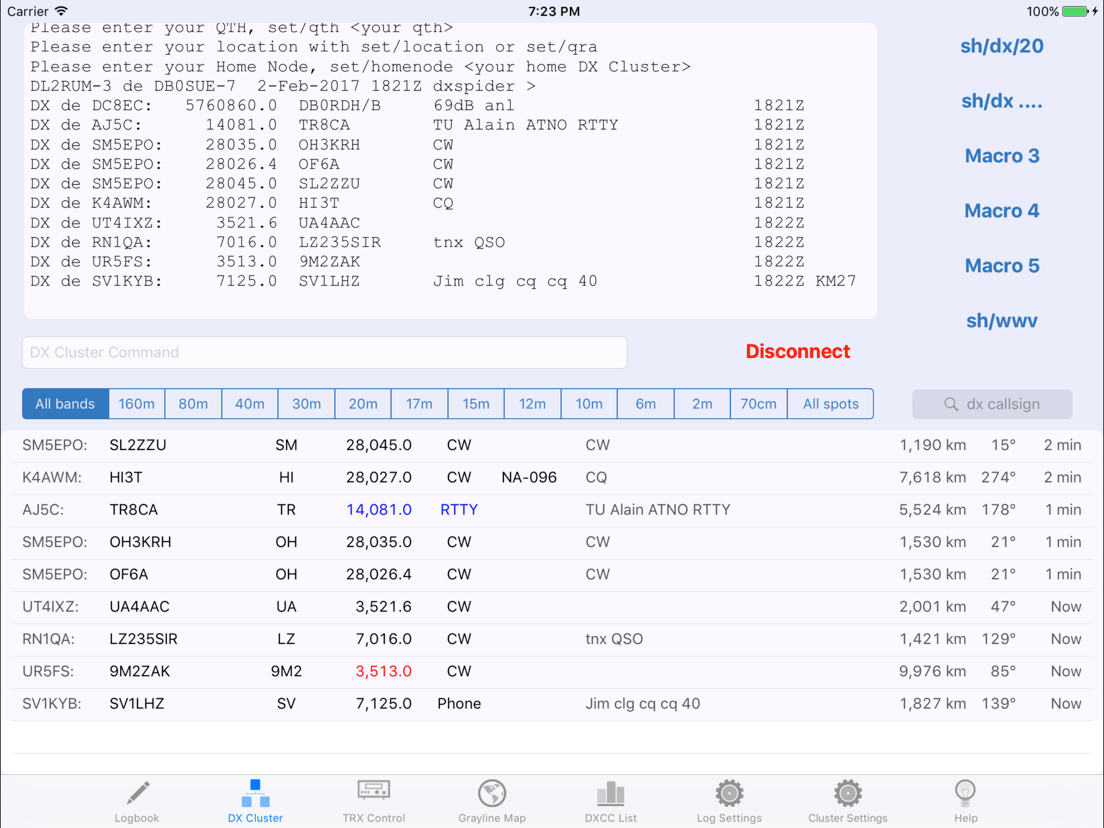Filter spots by 6m band
This screenshot has height=828, width=1104.
[x=646, y=404]
